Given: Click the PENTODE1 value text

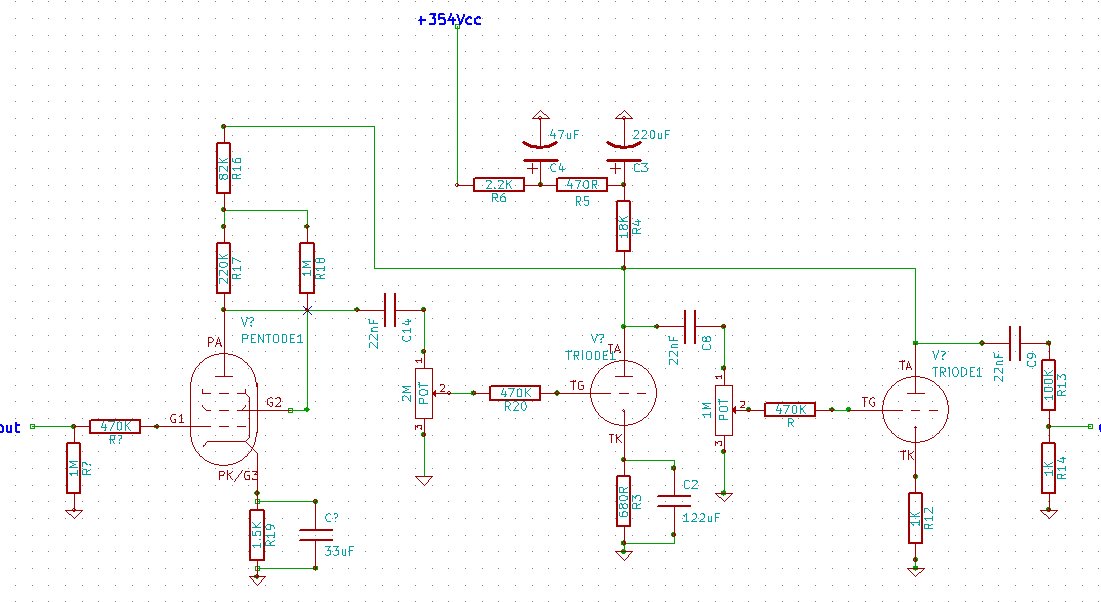Looking at the screenshot, I should 272,339.
